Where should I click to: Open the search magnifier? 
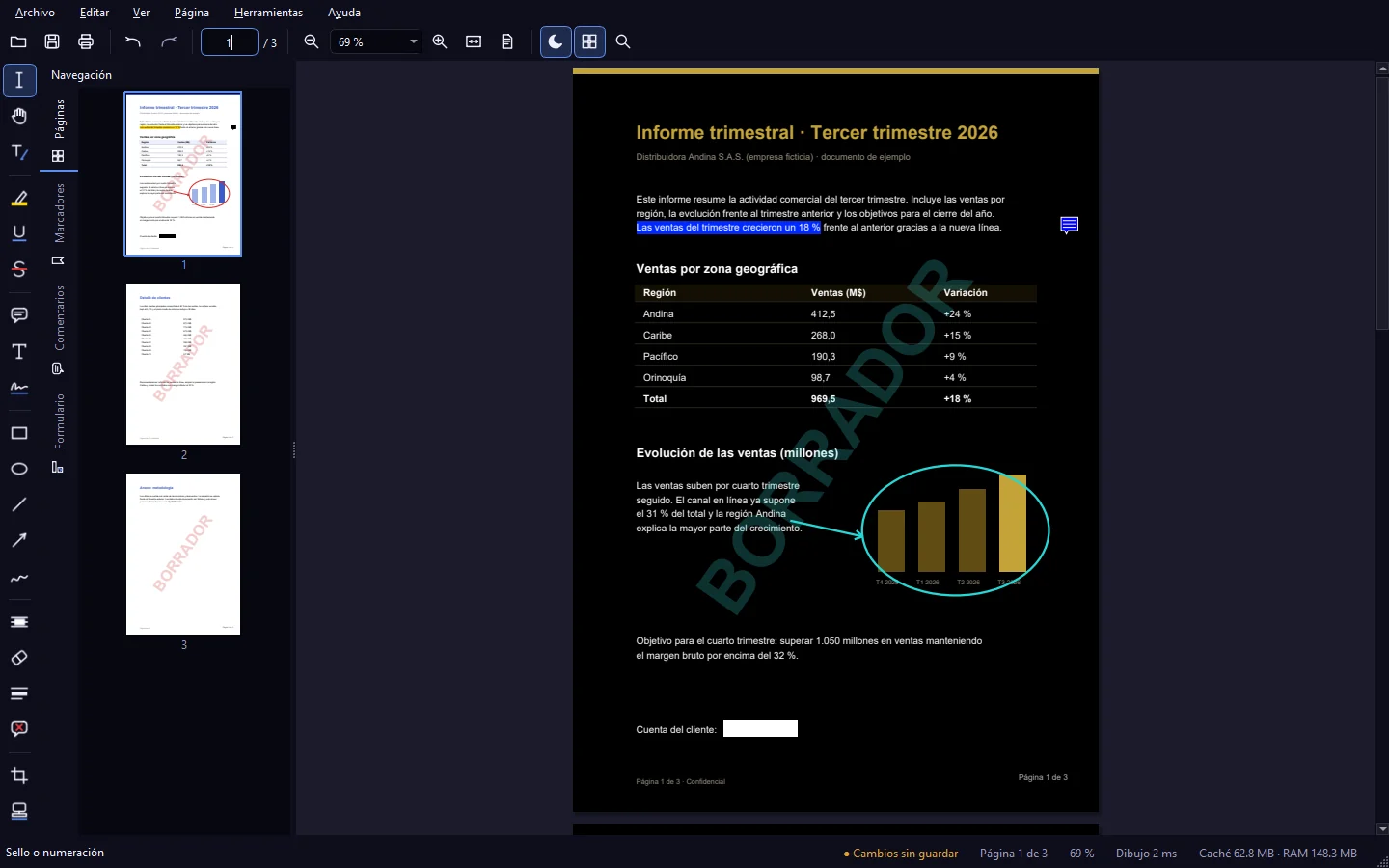click(x=623, y=41)
